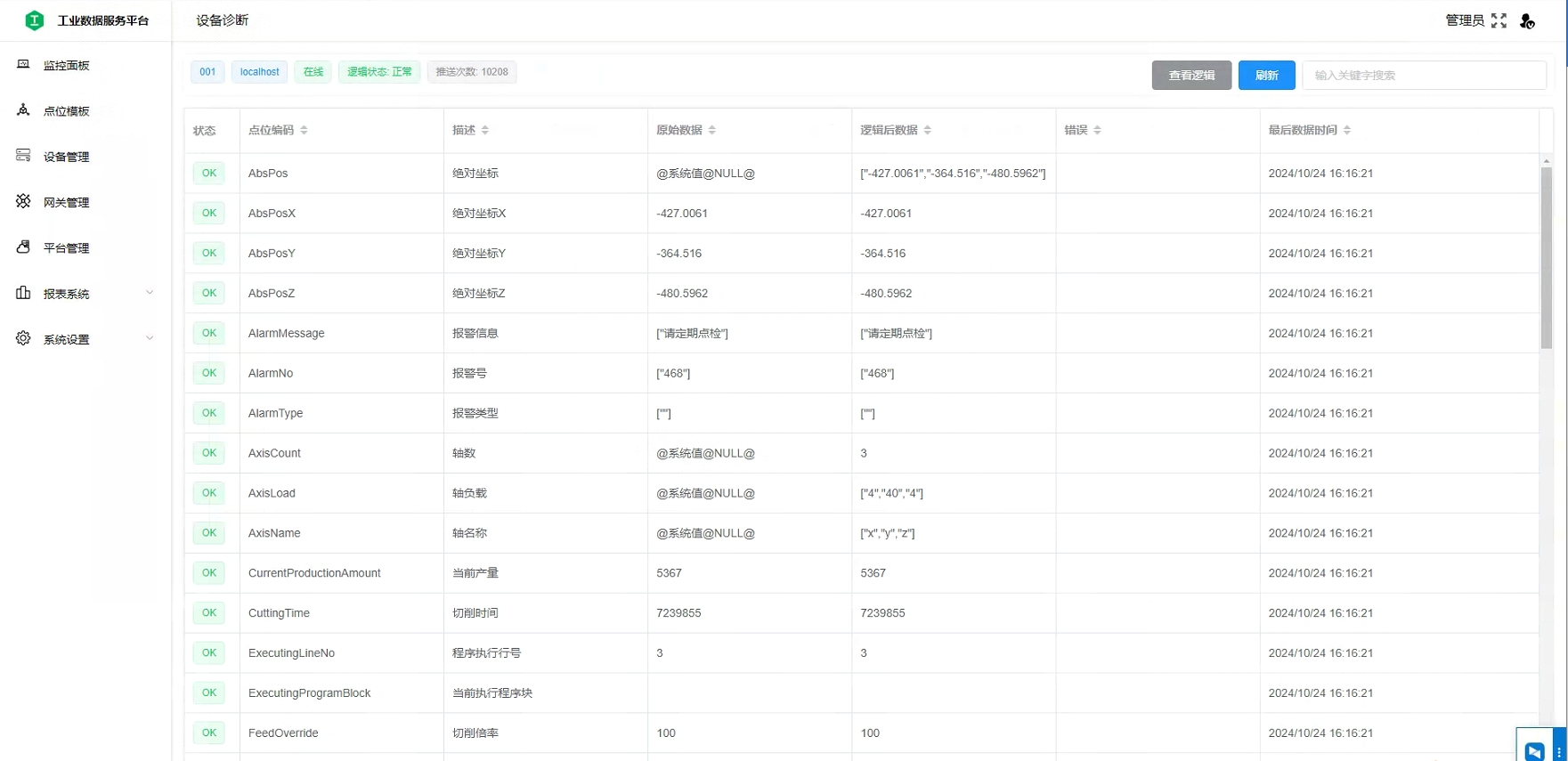1568x761 pixels.
Task: Click the 切削倍率 description cell
Action: pos(546,733)
